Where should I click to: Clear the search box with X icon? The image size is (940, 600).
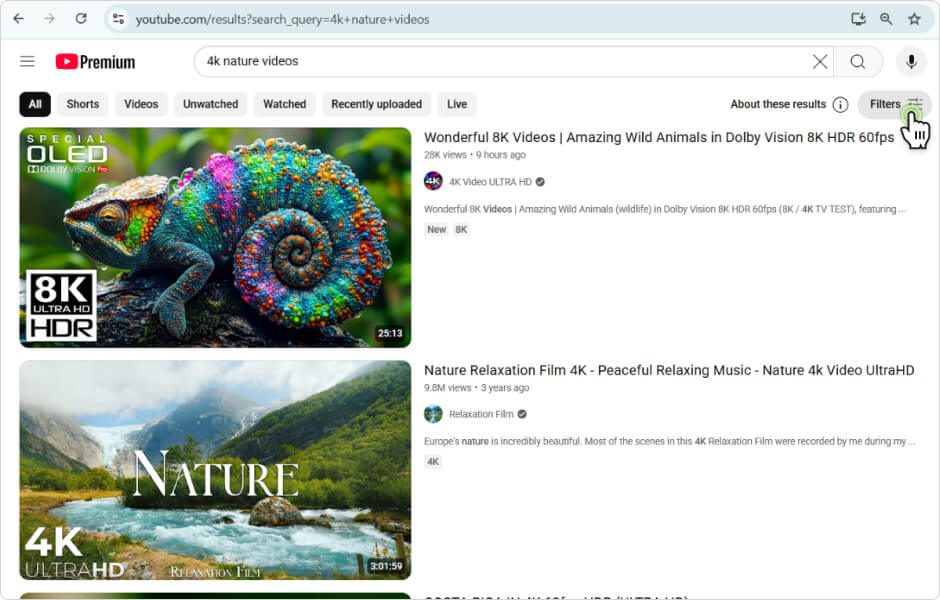pyautogui.click(x=820, y=62)
